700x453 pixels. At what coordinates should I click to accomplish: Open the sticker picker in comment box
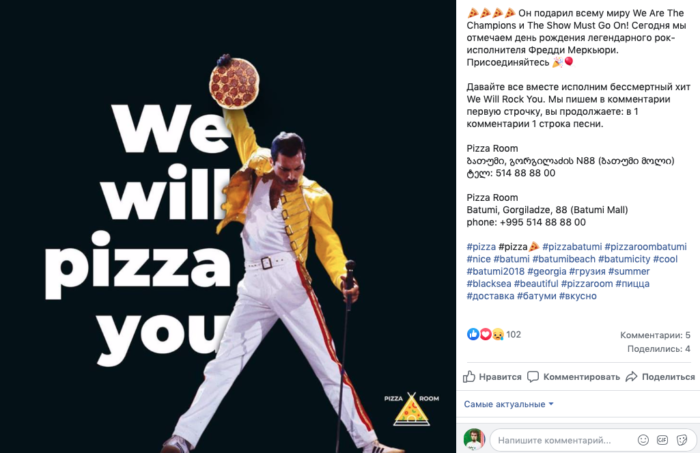tap(682, 440)
